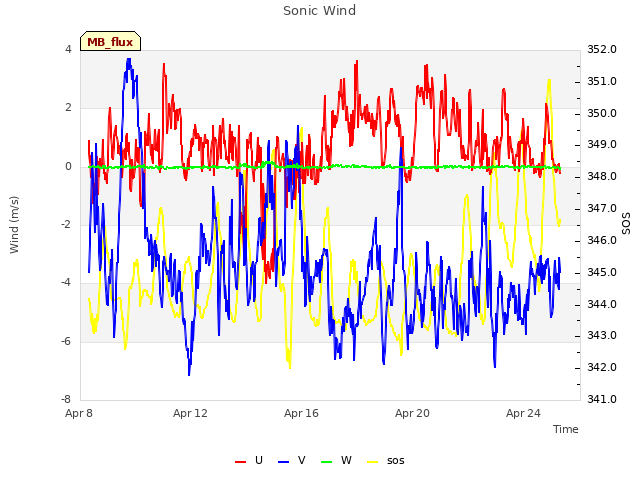
Task: Click the 2 left-axis tick label
Action: (x=68, y=108)
